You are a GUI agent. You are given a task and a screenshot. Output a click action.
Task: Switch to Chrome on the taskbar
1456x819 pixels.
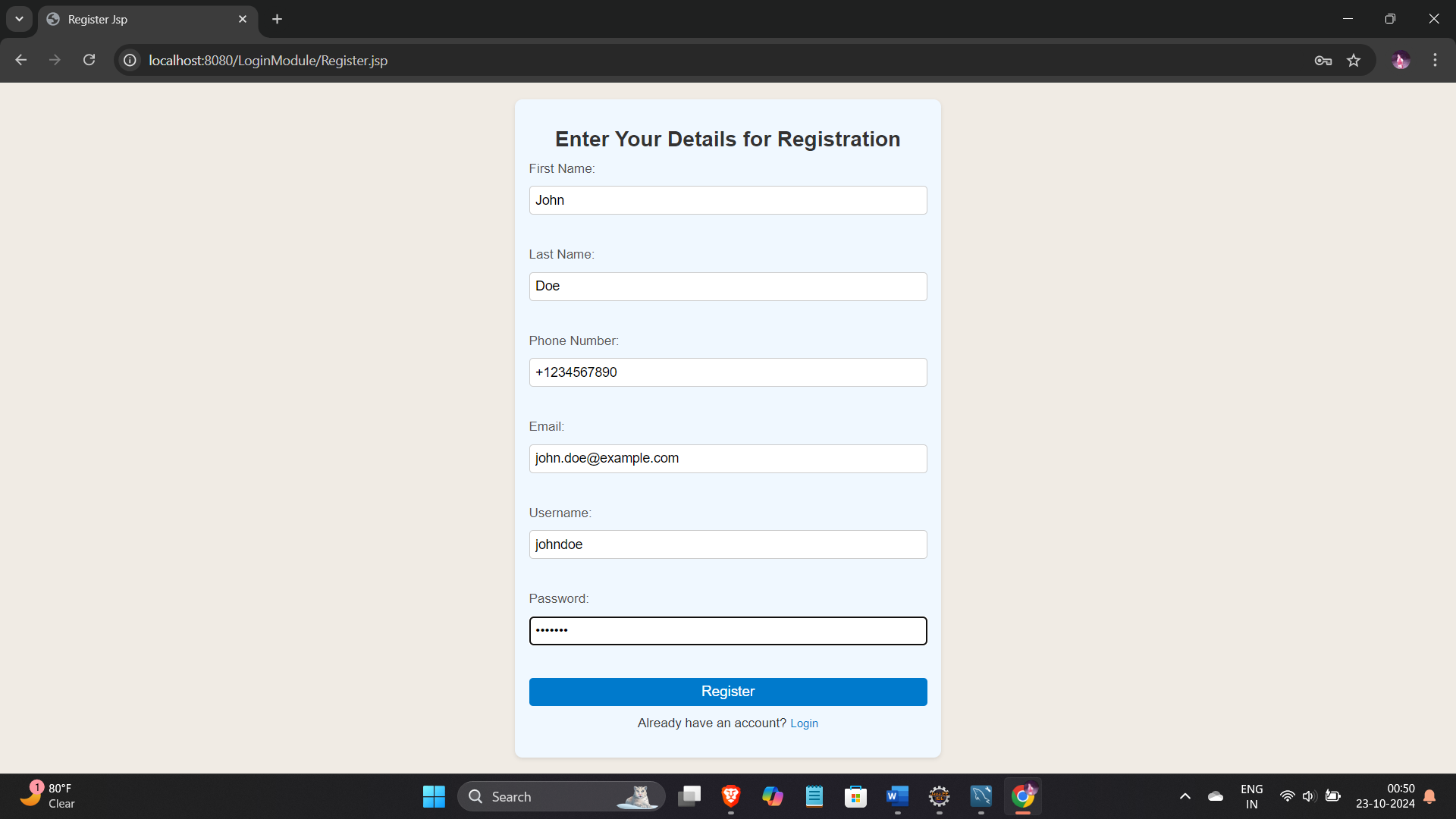tap(1023, 796)
